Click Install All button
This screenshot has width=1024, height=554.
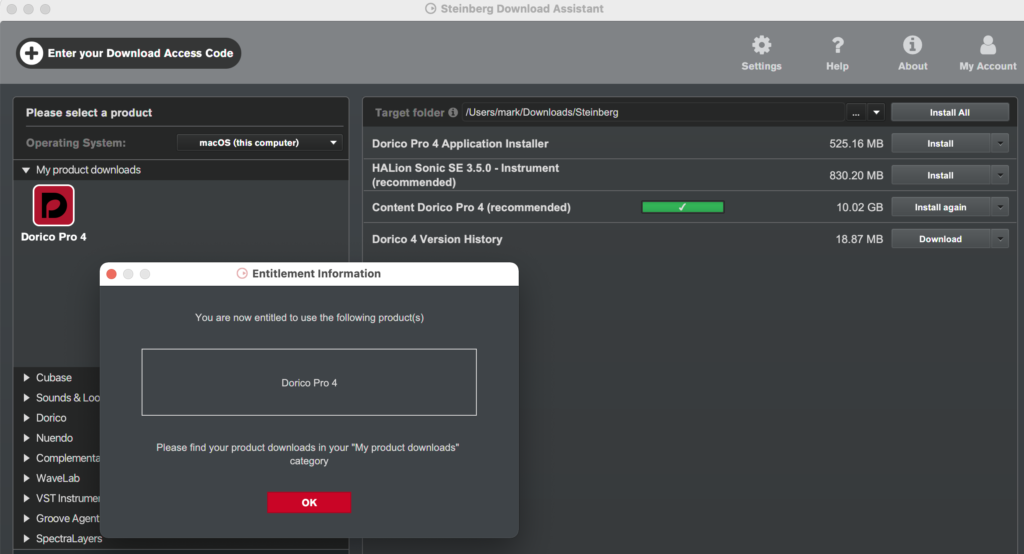pos(950,112)
